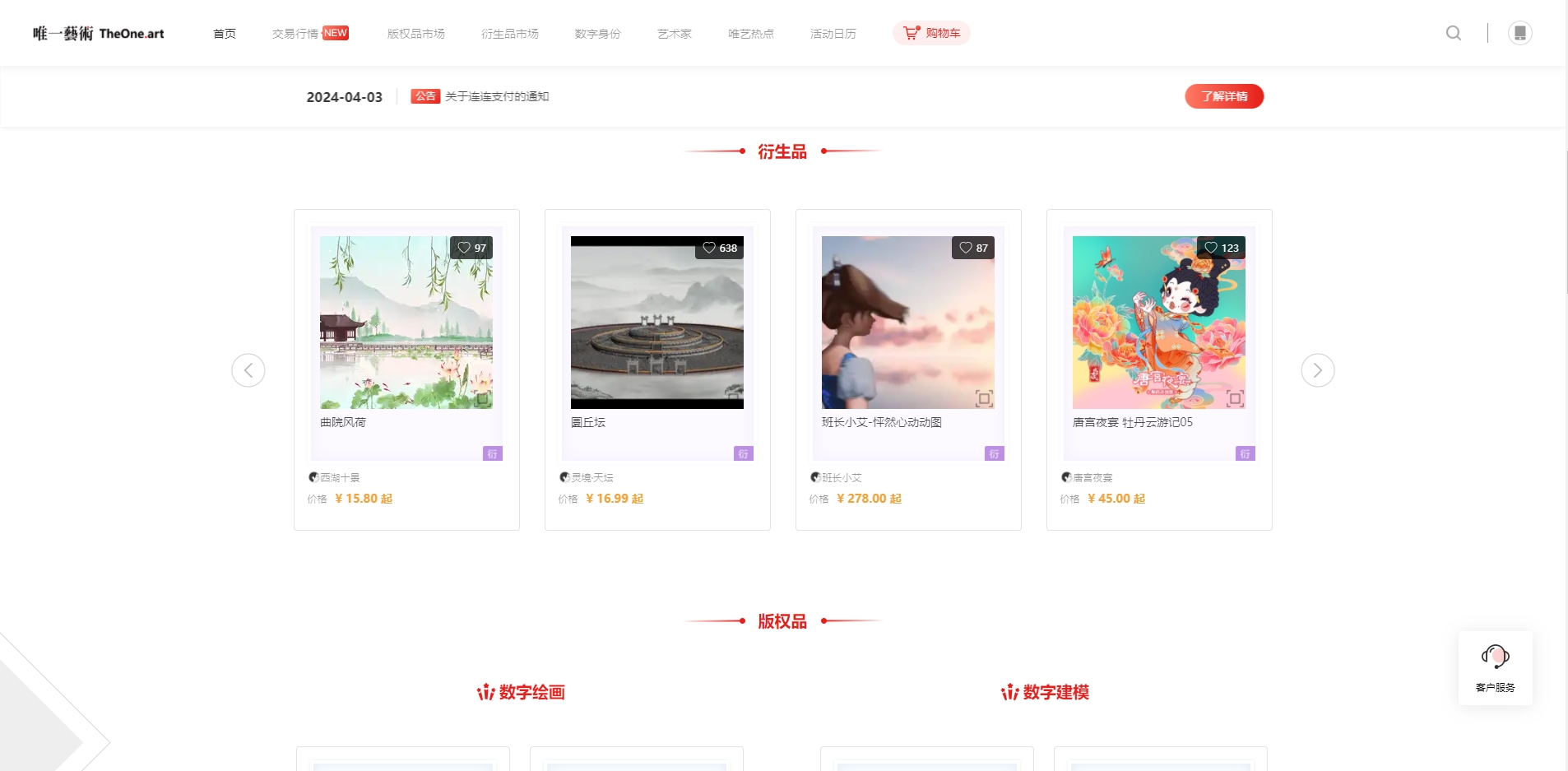Image resolution: width=1568 pixels, height=771 pixels.
Task: Open 衍生品市场 menu item
Action: tap(510, 34)
